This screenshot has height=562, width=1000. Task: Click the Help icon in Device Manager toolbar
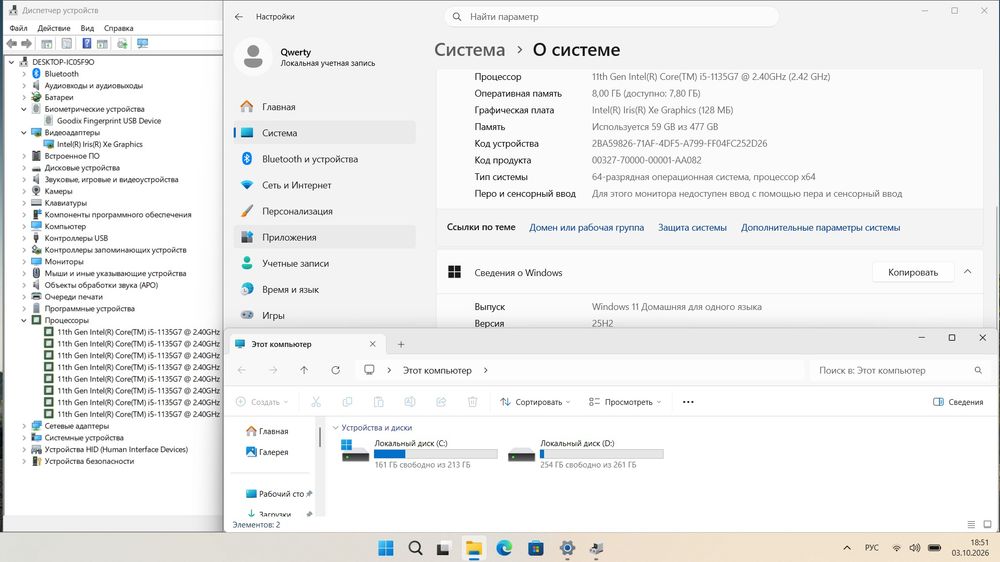coord(86,43)
